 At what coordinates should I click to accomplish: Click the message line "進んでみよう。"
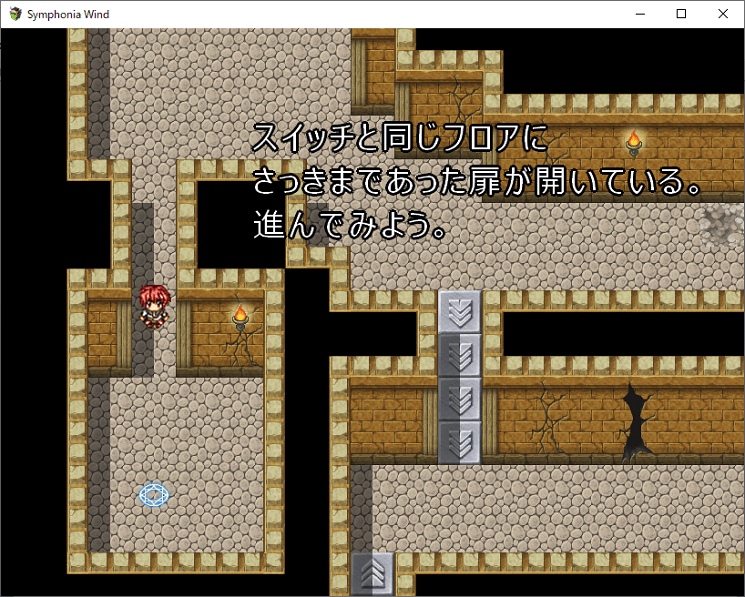click(x=350, y=225)
